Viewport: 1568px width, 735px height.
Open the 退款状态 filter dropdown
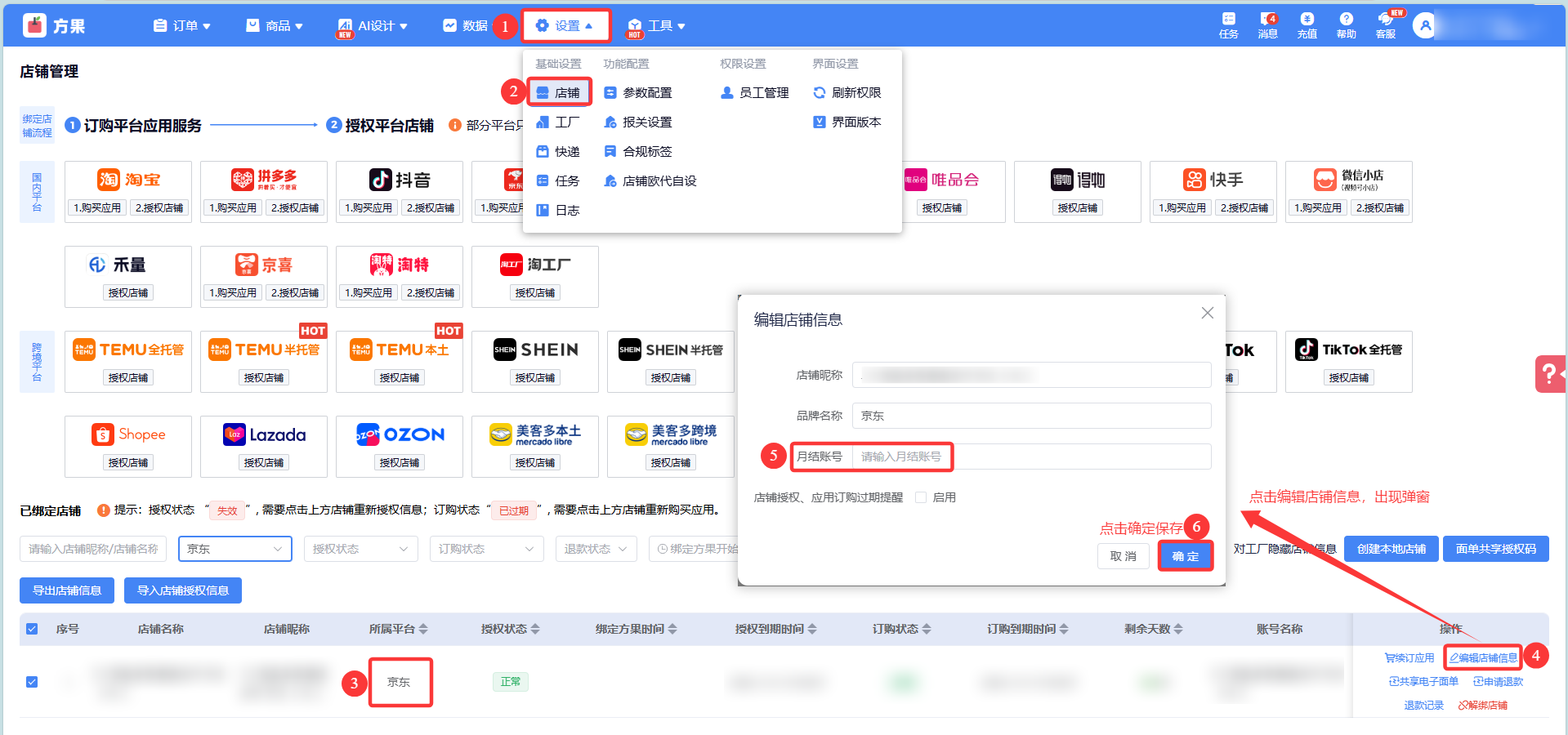596,549
